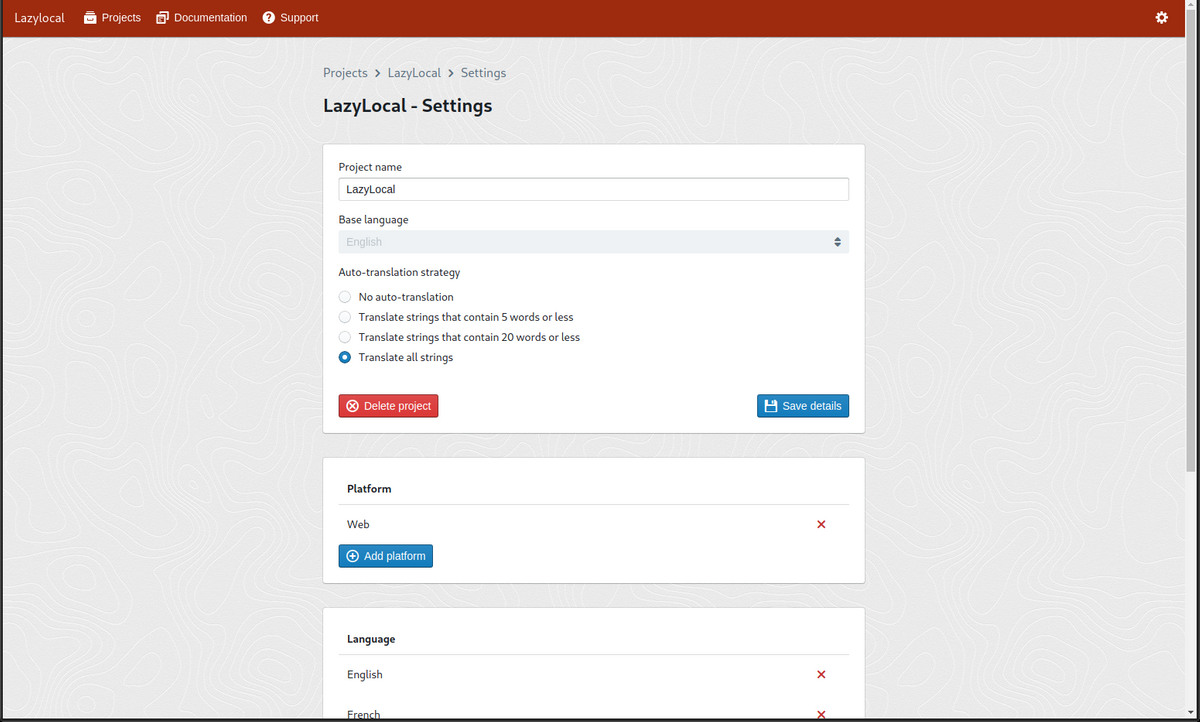Open the Base language dropdown
This screenshot has height=722, width=1200.
pyautogui.click(x=593, y=242)
